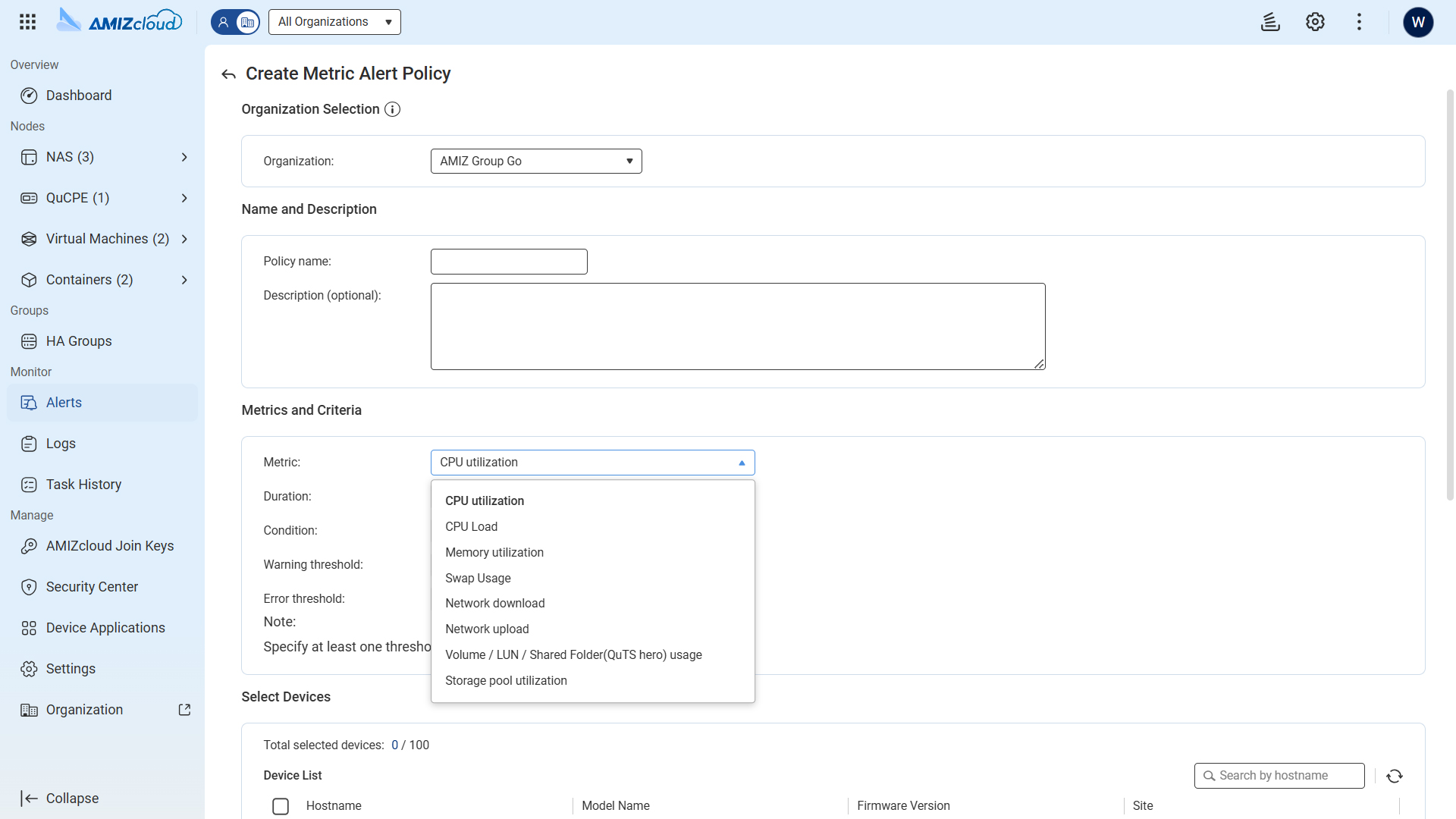Click the Policy name input field
This screenshot has width=1456, height=819.
509,262
